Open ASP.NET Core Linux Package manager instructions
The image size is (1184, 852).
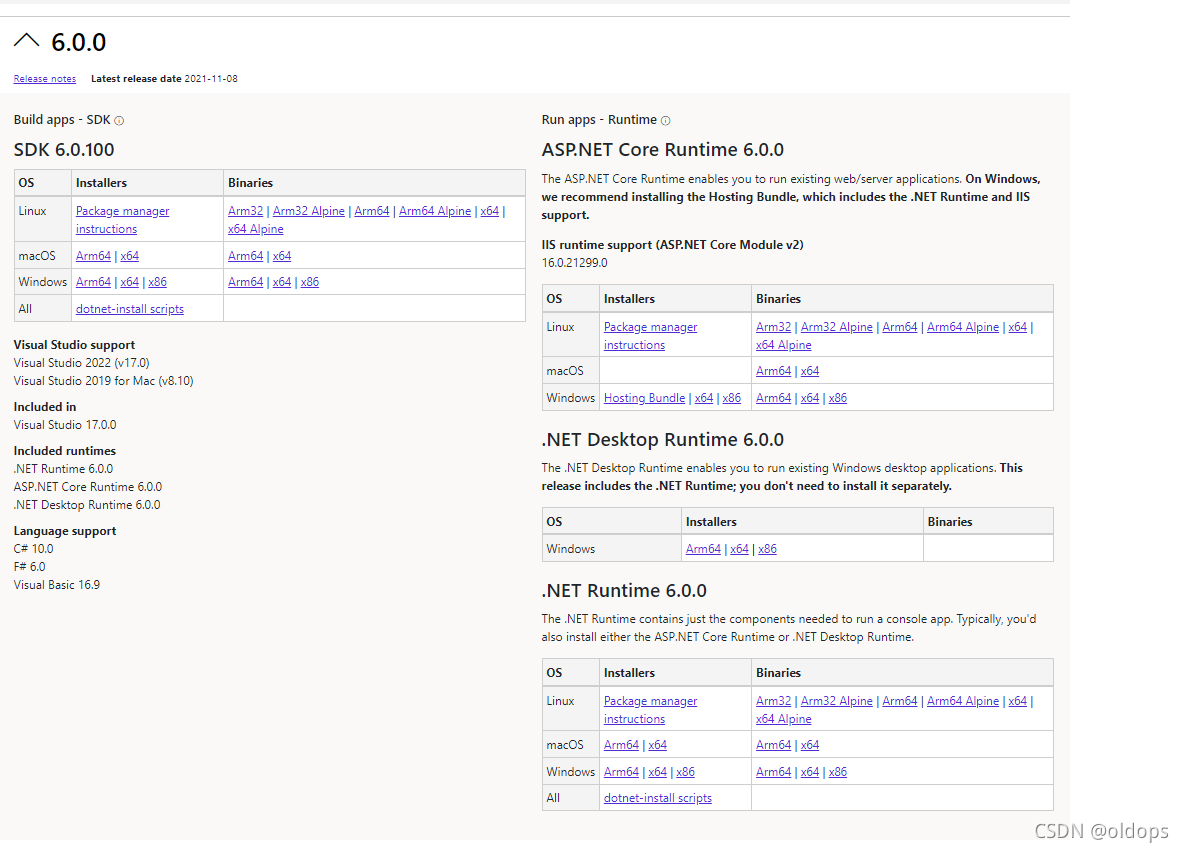coord(650,336)
